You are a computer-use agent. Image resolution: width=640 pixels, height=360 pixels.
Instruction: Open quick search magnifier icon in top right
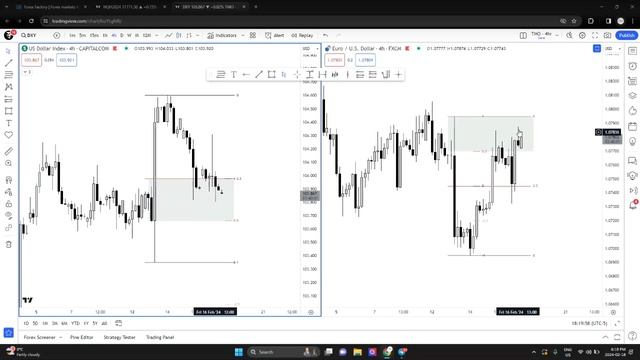(x=569, y=36)
